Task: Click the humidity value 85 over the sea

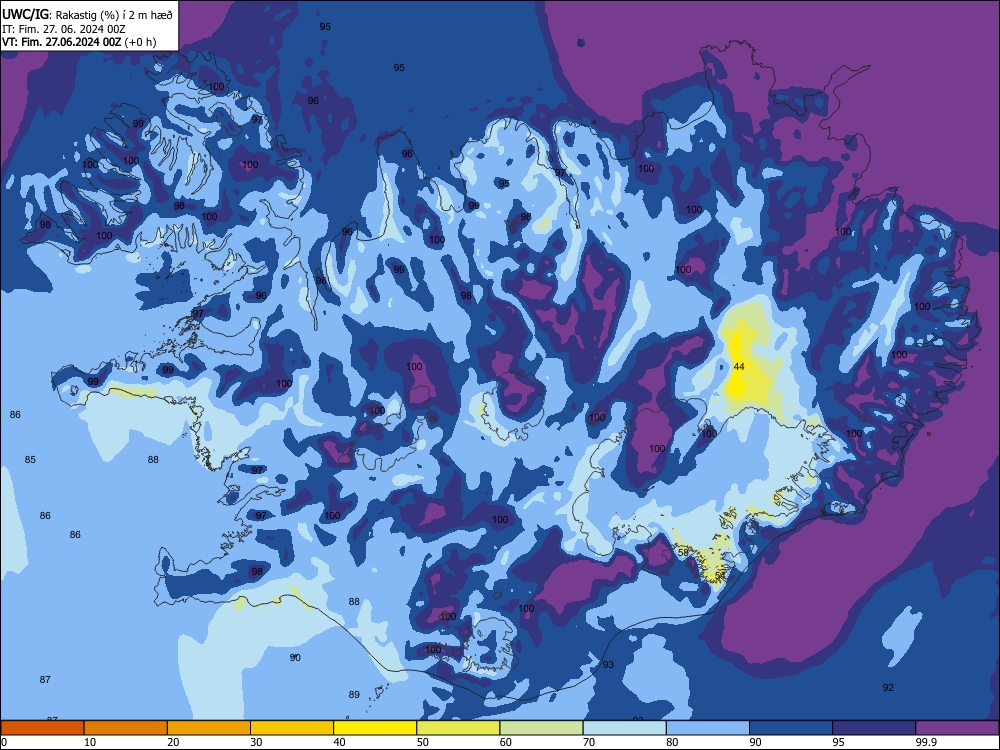Action: 30,460
